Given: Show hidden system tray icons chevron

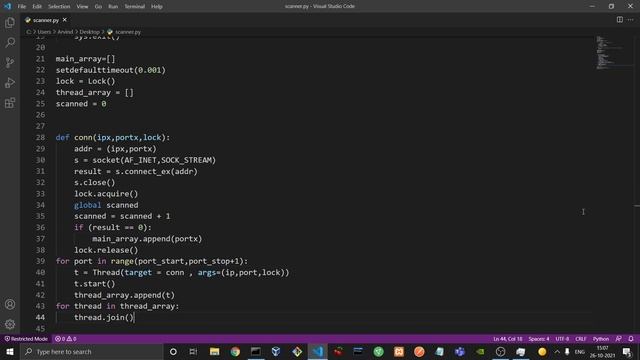Looking at the screenshot, I should point(557,351).
